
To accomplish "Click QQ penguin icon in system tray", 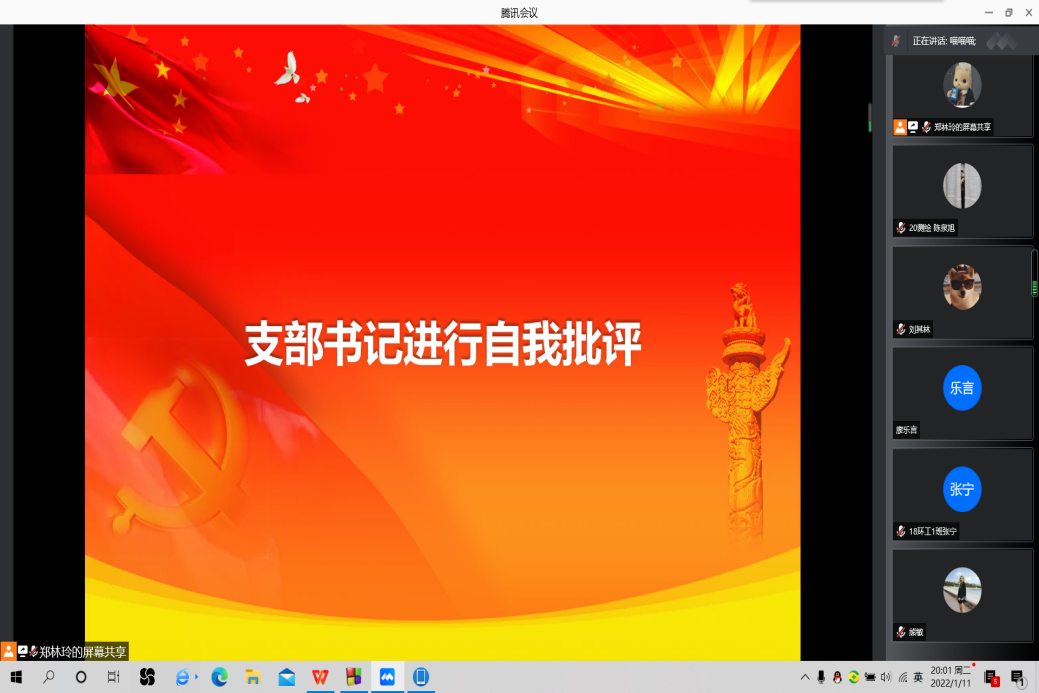I will pyautogui.click(x=837, y=677).
